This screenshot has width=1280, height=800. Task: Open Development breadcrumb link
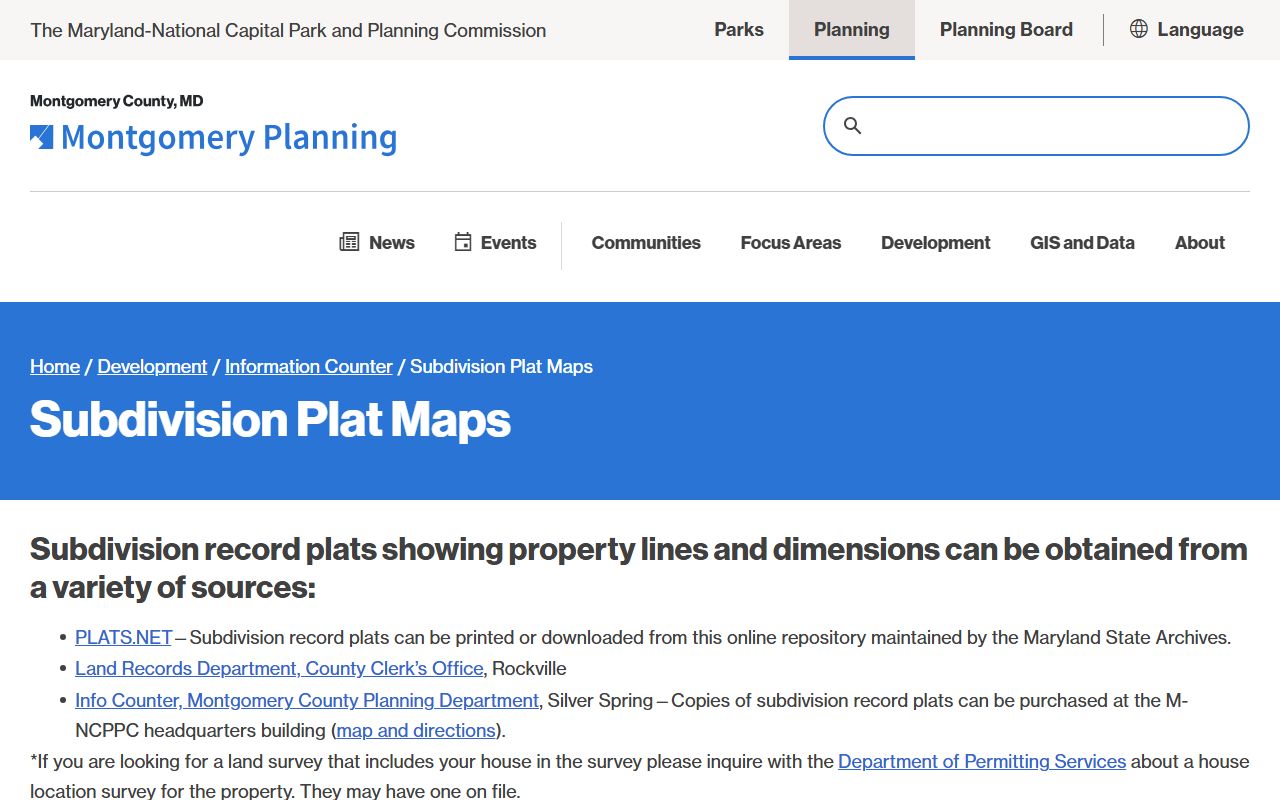[x=152, y=366]
